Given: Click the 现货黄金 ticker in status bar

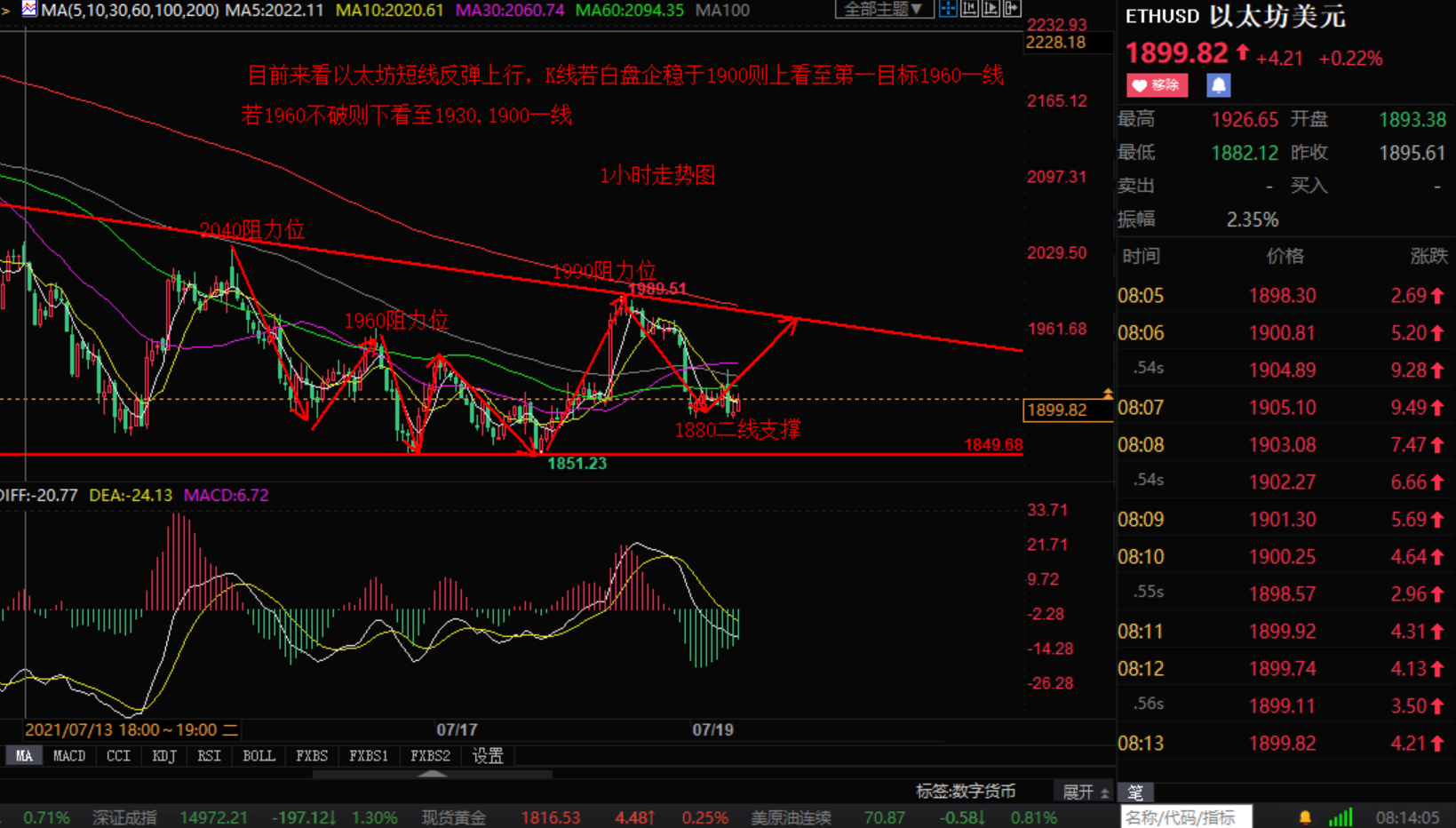Looking at the screenshot, I should point(453,817).
